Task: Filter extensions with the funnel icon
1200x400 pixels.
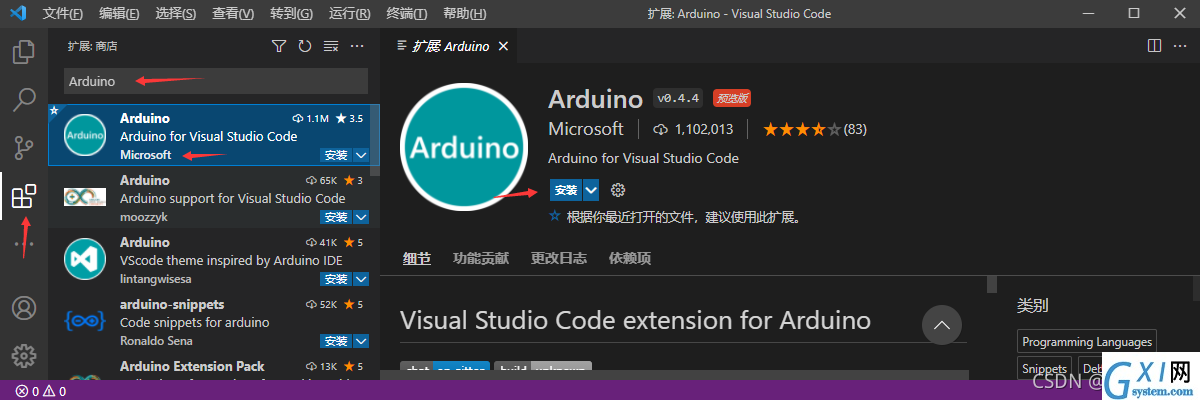Action: 279,46
